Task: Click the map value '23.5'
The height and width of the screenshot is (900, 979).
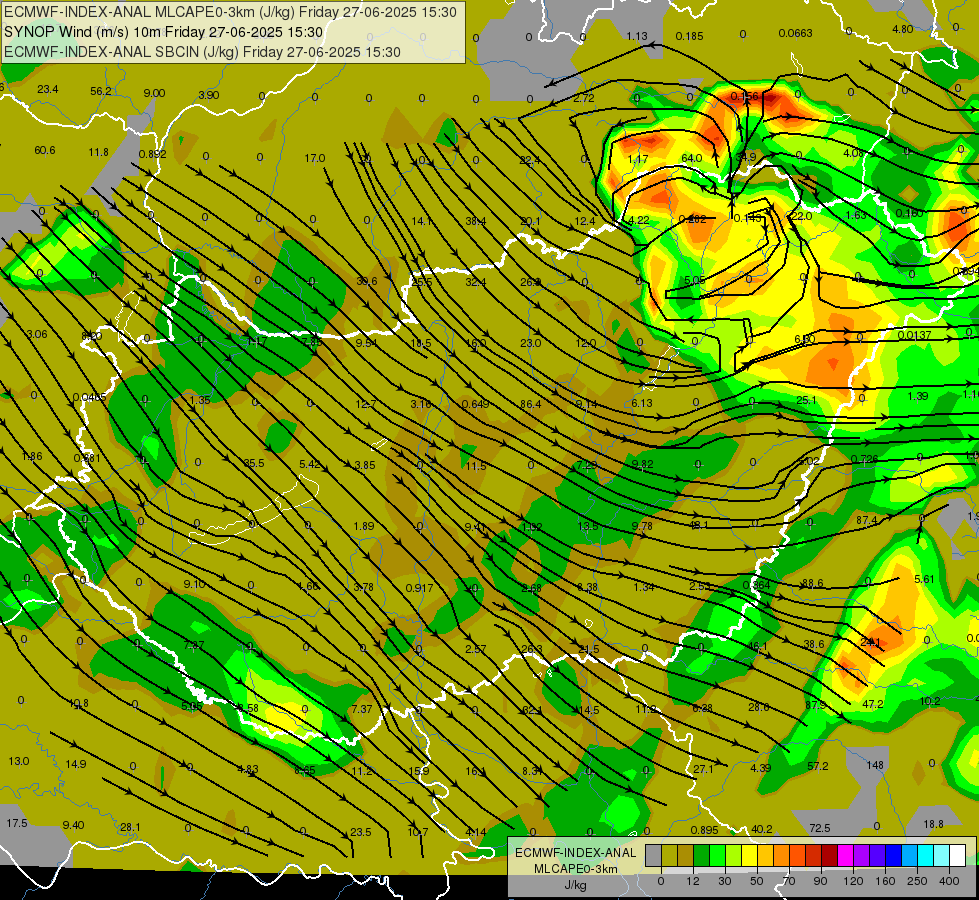Action: click(361, 832)
